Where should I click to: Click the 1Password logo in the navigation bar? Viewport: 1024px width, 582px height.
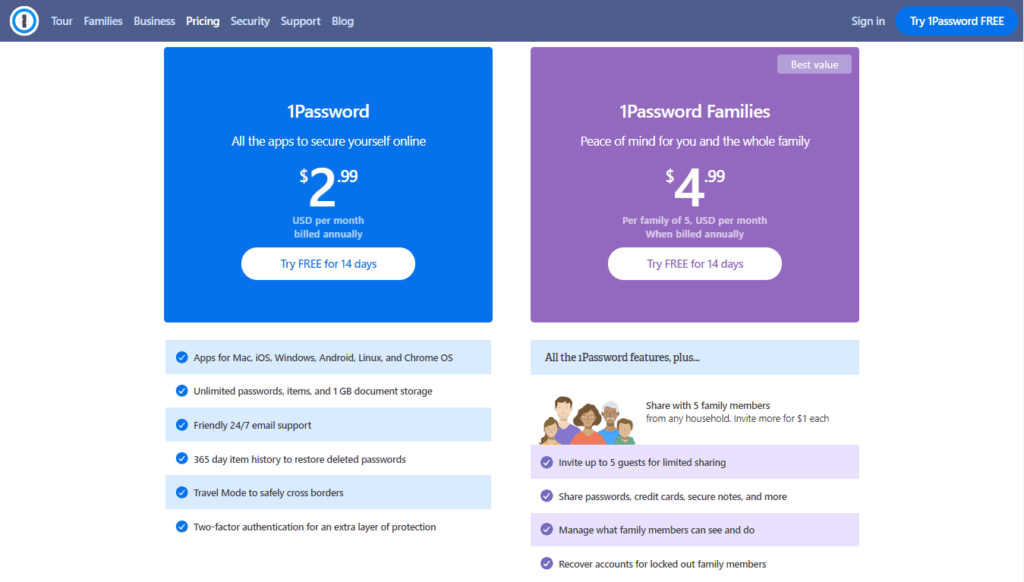[x=24, y=20]
